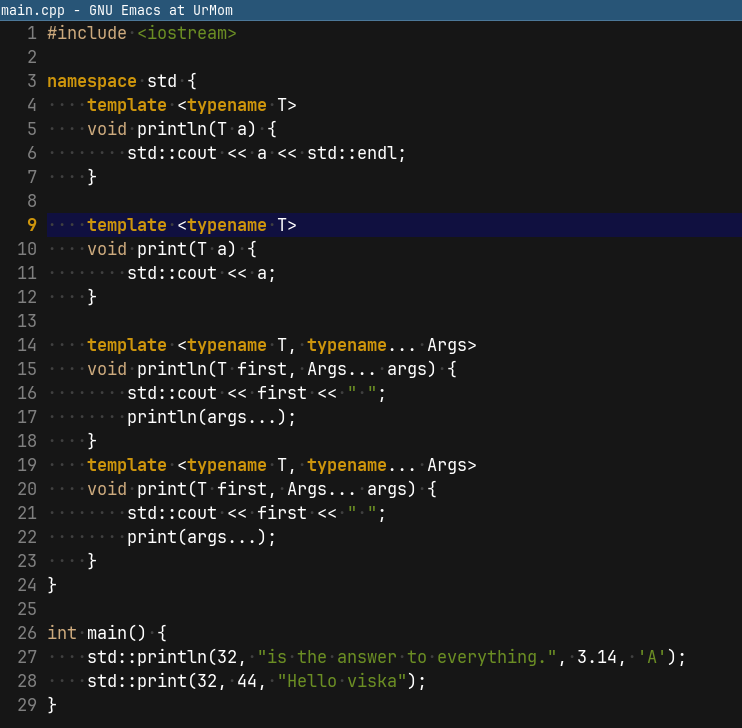This screenshot has width=742, height=728.
Task: Click the "void" keyword on line 20
Action: [107, 489]
